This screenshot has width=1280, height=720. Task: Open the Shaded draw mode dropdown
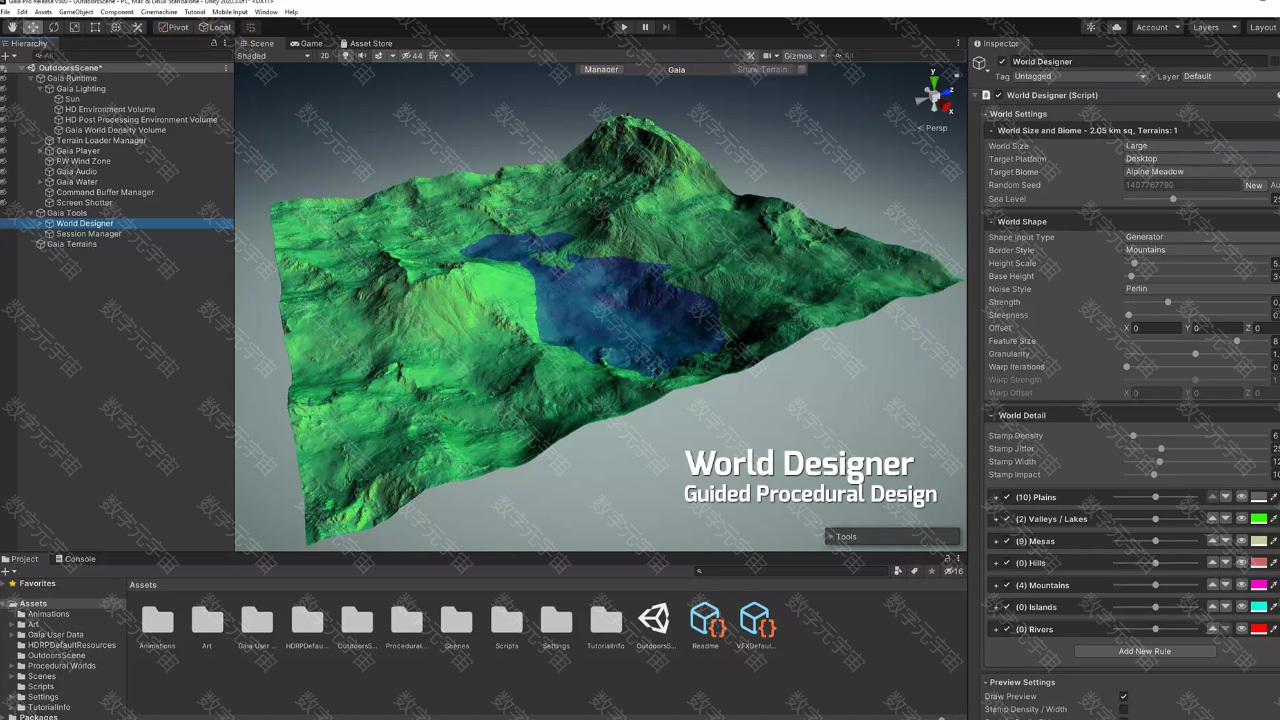pos(274,56)
